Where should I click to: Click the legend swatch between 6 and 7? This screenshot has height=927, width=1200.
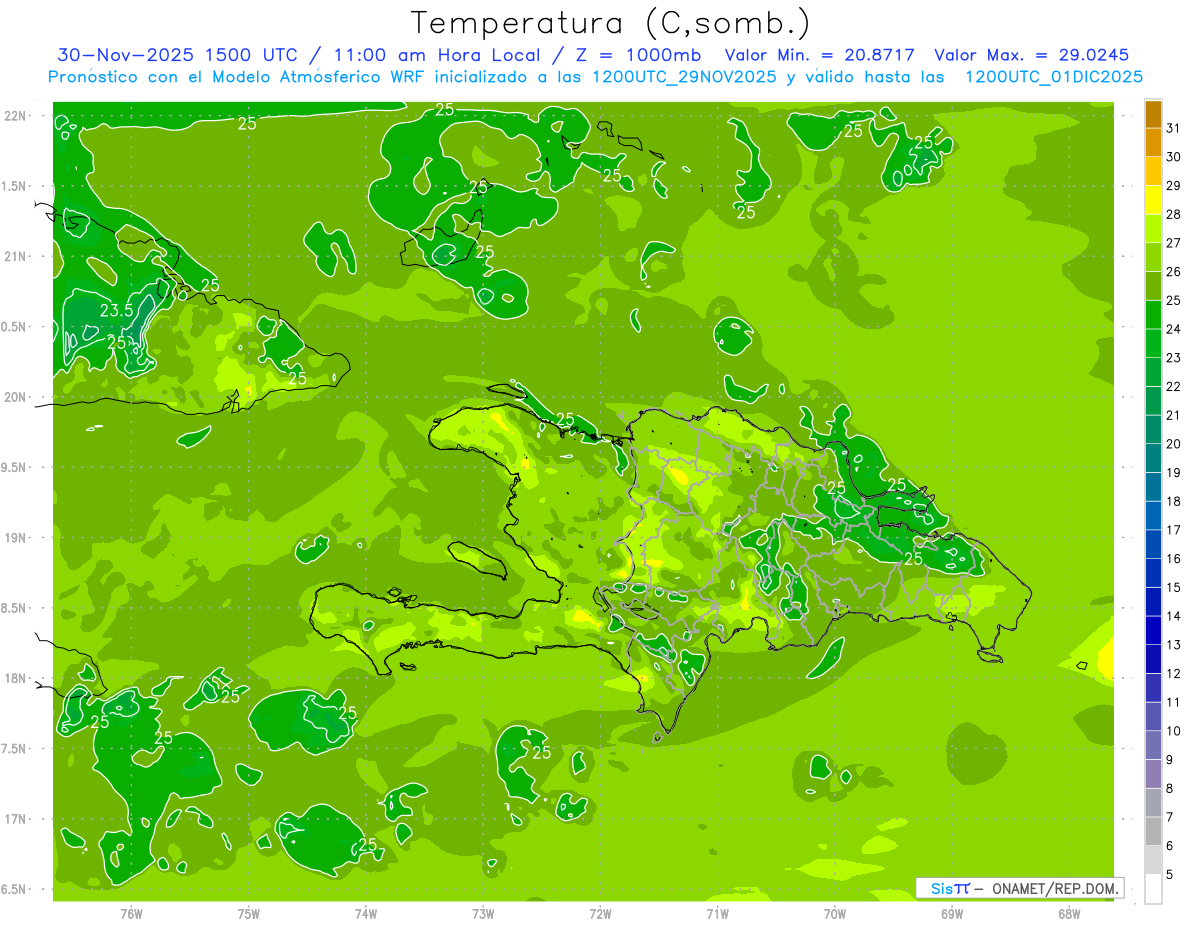1153,832
